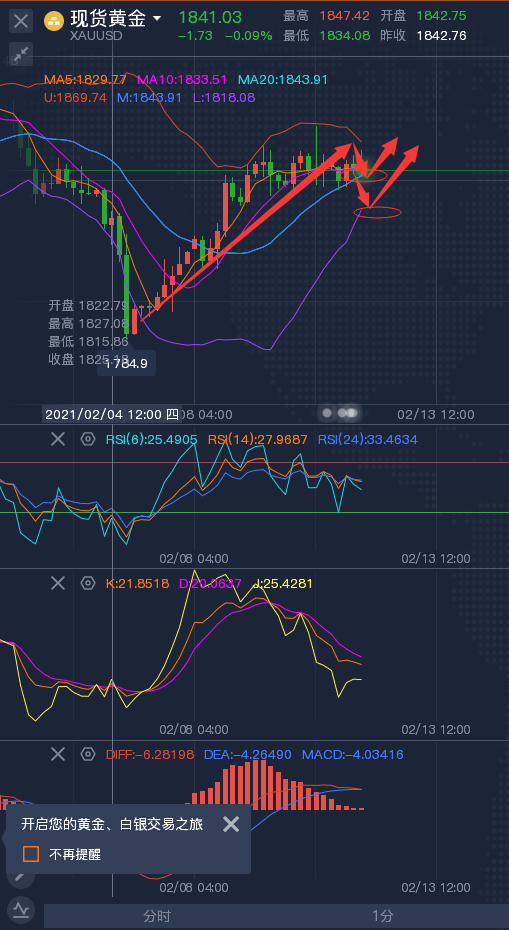Image resolution: width=509 pixels, height=930 pixels.
Task: Click the candle 开盘 1822.79 tooltip value
Action: click(x=103, y=305)
